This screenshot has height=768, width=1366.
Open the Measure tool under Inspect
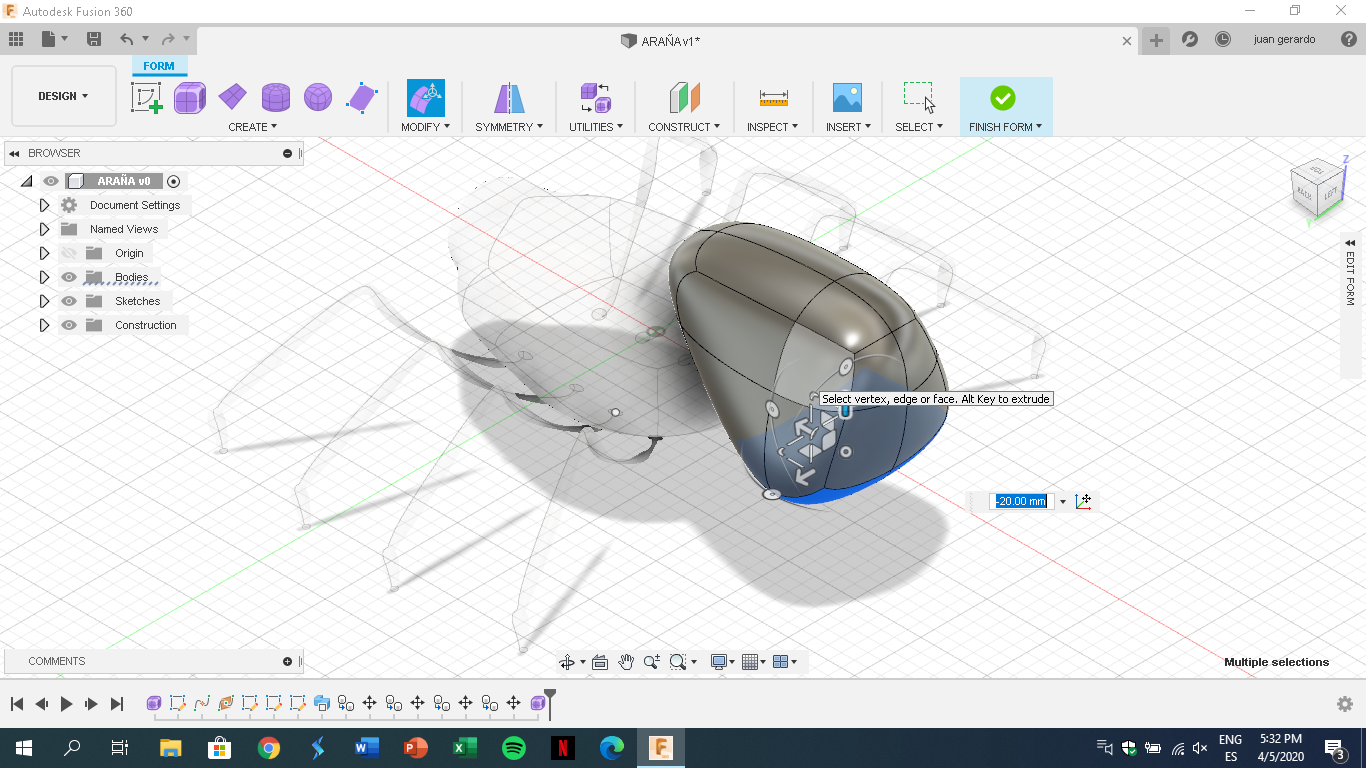coord(772,97)
